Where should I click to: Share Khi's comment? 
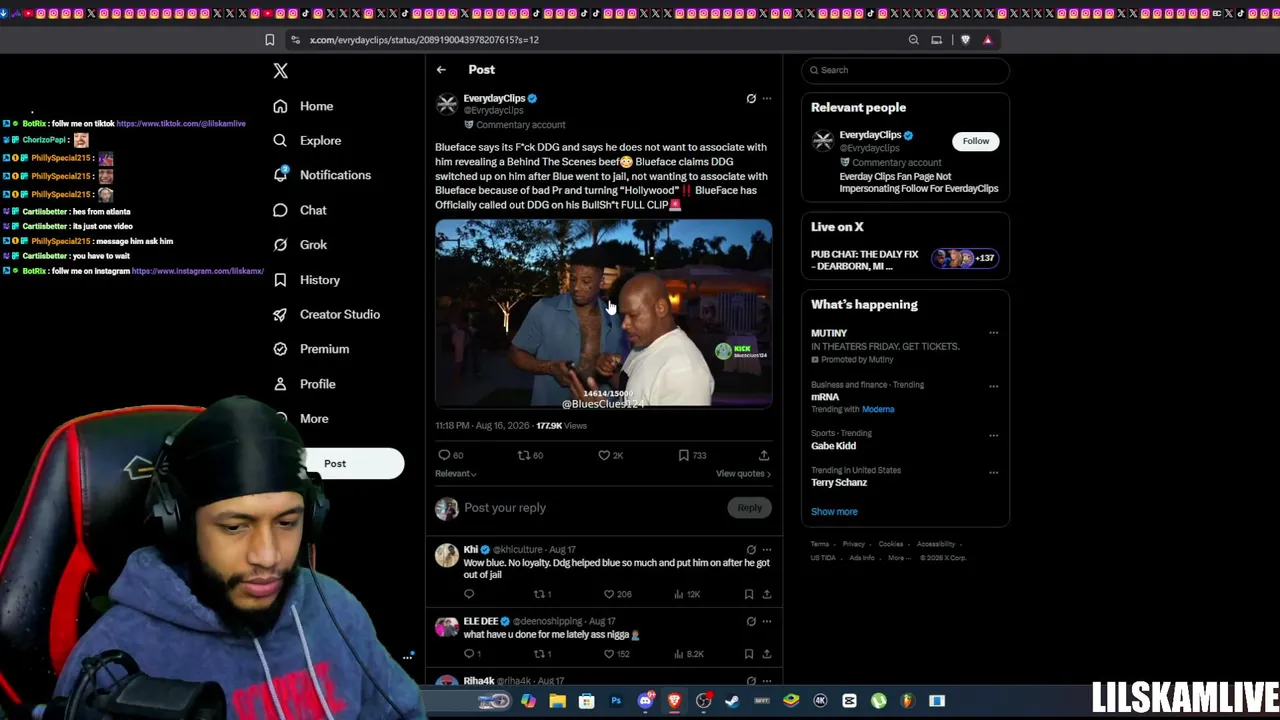coord(767,594)
